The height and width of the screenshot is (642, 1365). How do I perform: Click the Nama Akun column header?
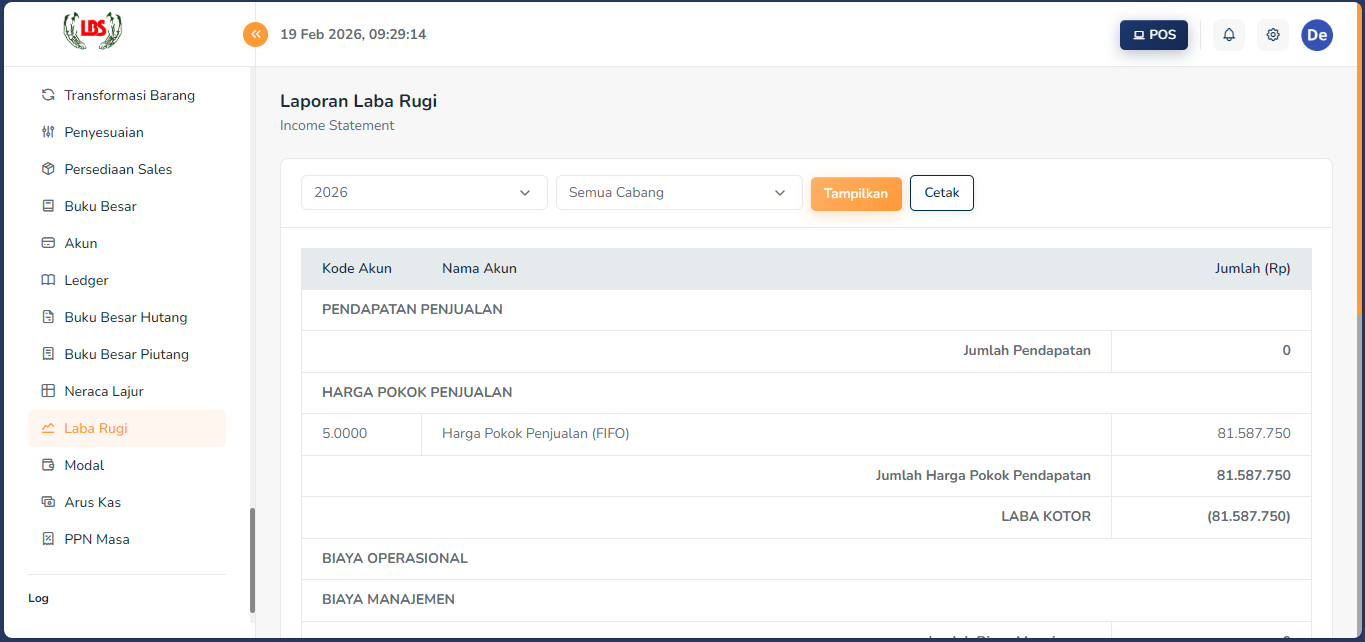pyautogui.click(x=479, y=269)
